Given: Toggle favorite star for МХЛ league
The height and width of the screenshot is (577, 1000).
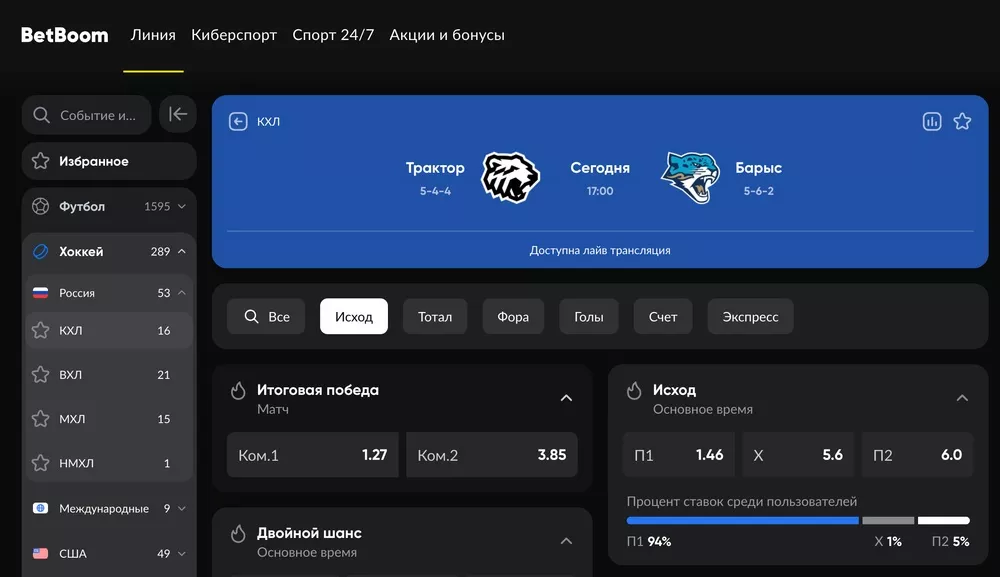Looking at the screenshot, I should tap(40, 419).
